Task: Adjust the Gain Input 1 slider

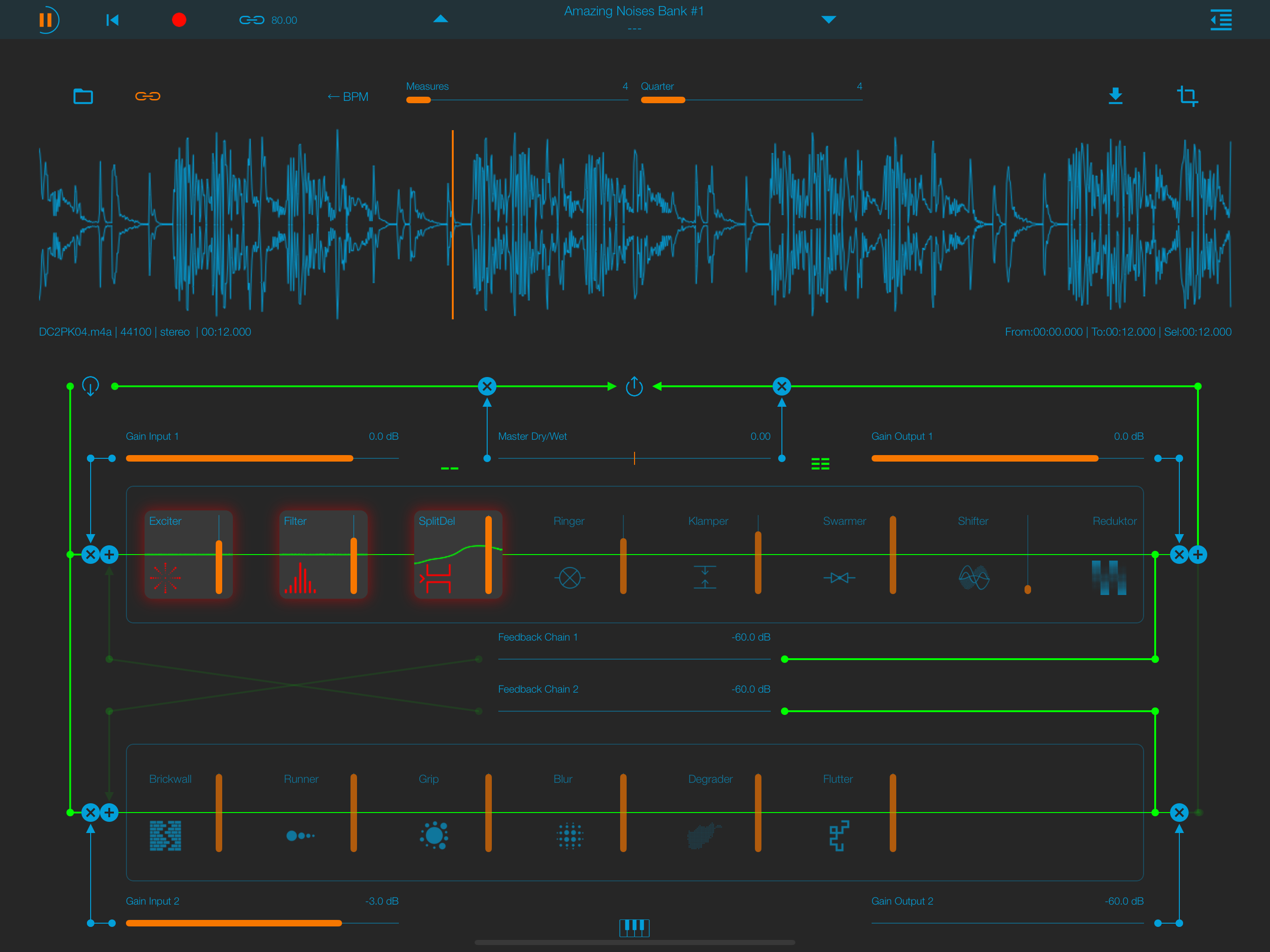Action: (x=262, y=458)
